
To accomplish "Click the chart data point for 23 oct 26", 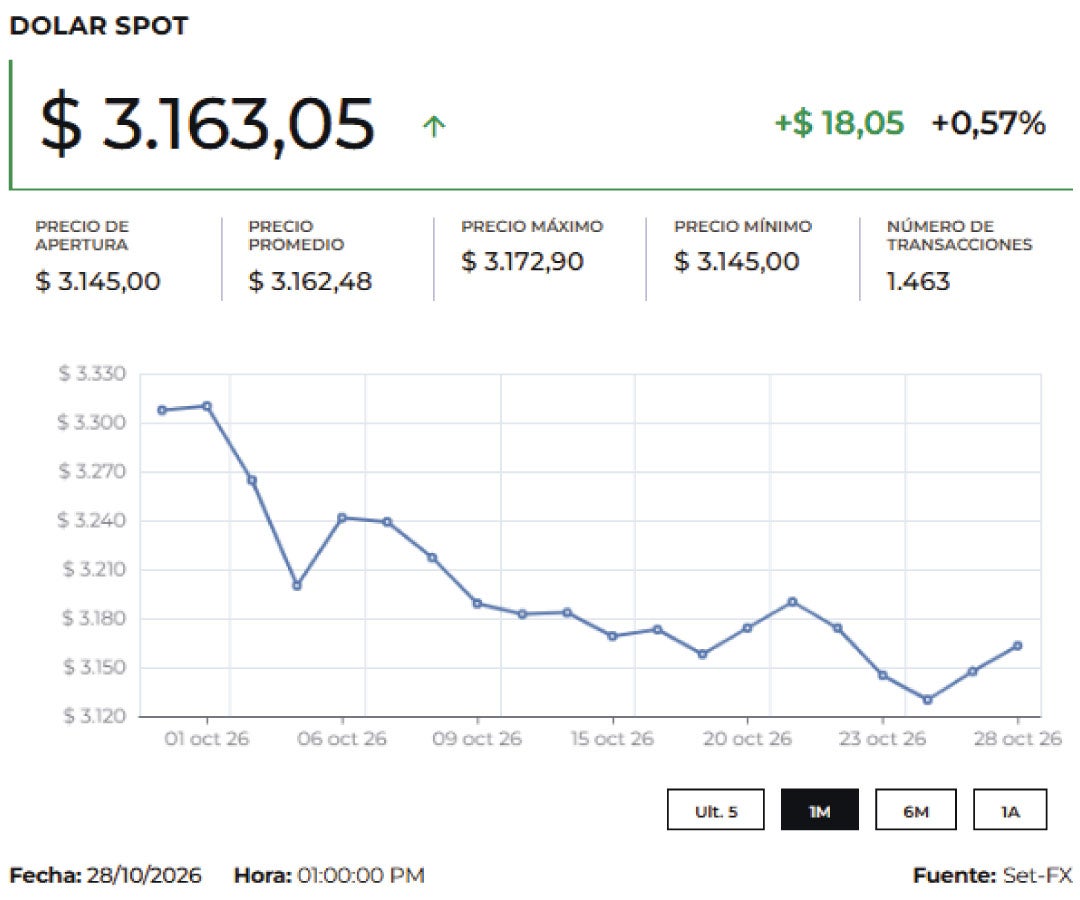I will (x=882, y=675).
